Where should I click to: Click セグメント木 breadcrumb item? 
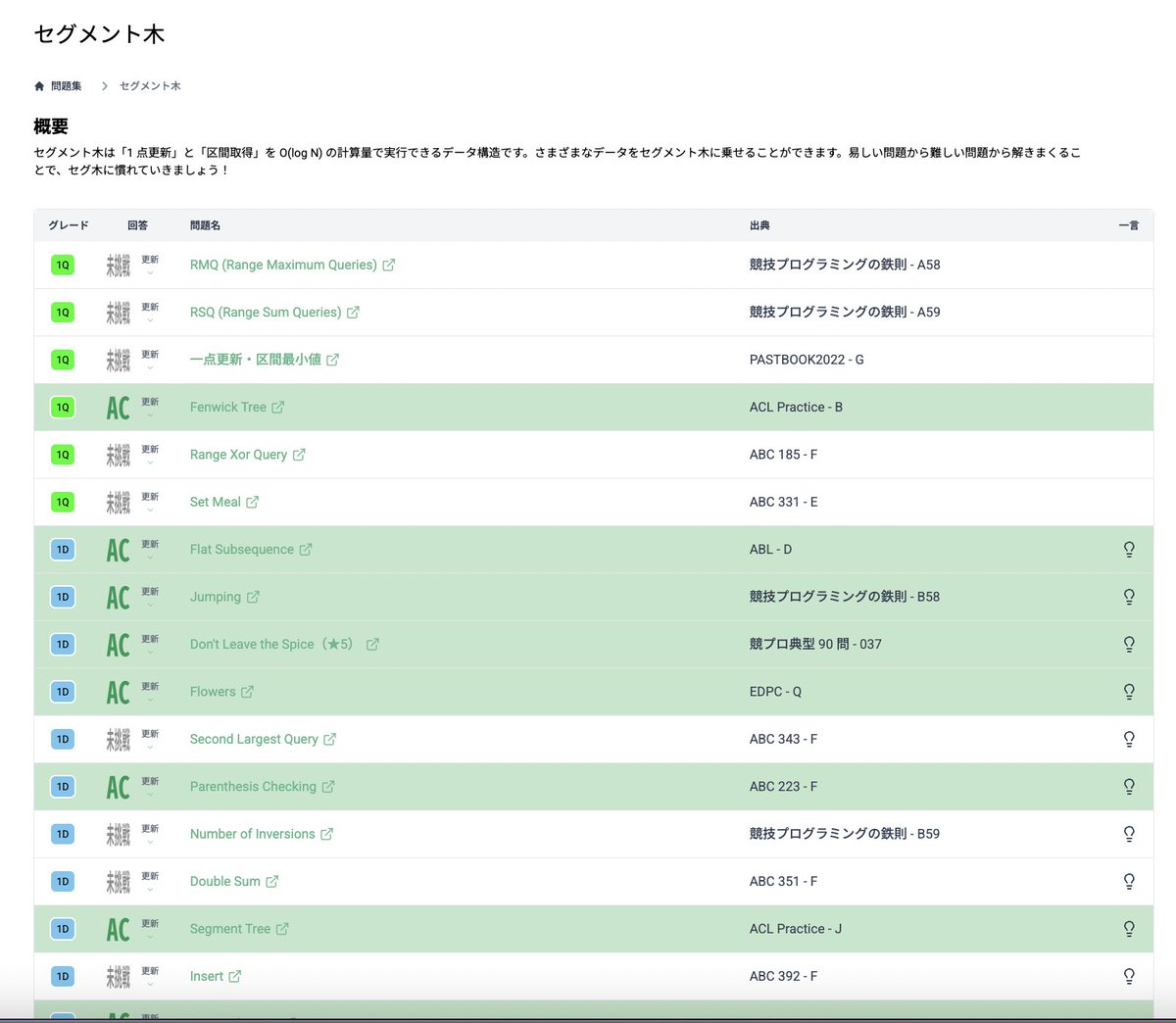point(150,86)
